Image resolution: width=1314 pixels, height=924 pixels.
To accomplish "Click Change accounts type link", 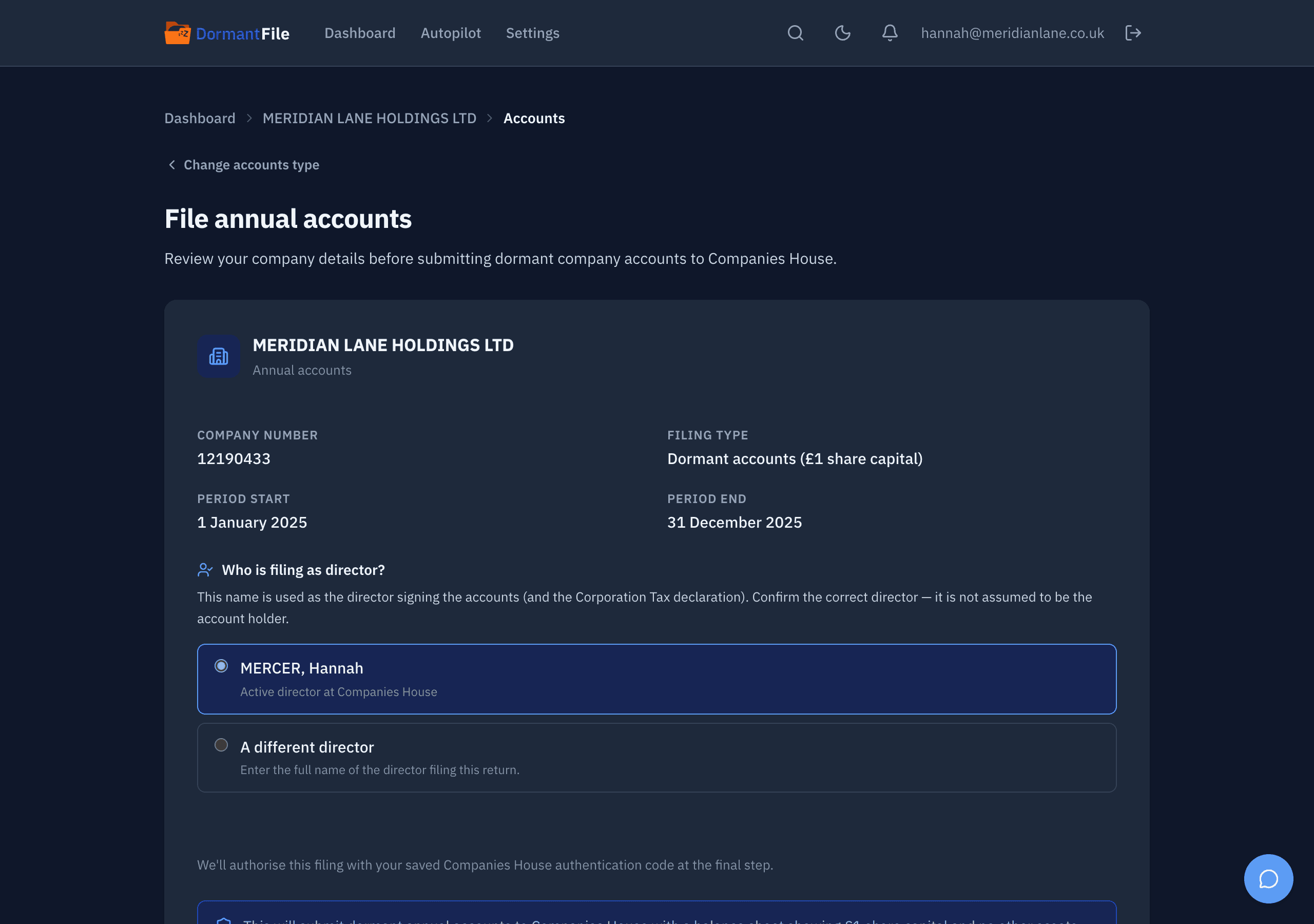I will [251, 165].
